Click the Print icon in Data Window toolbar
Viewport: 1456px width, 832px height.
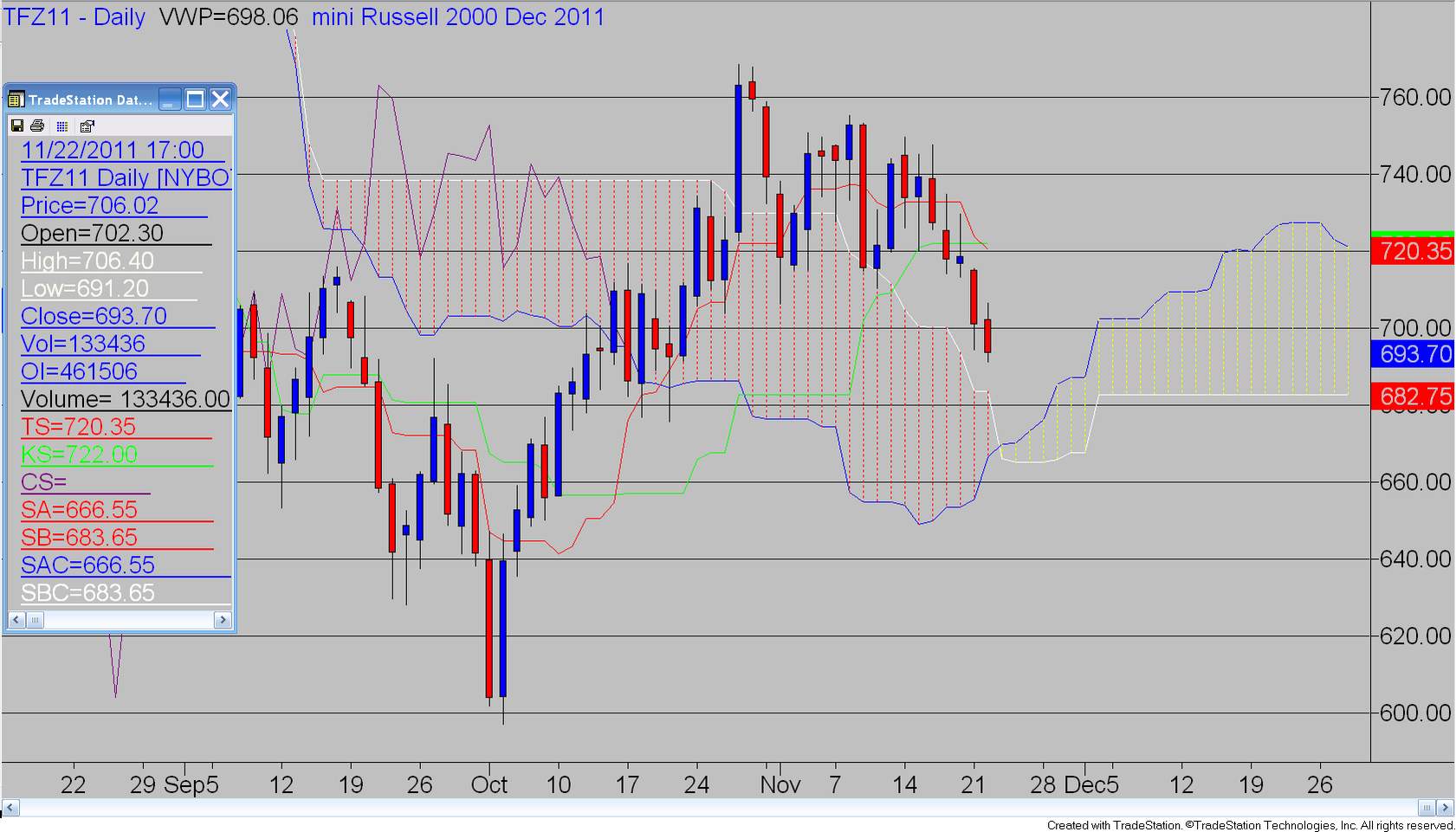tap(37, 126)
